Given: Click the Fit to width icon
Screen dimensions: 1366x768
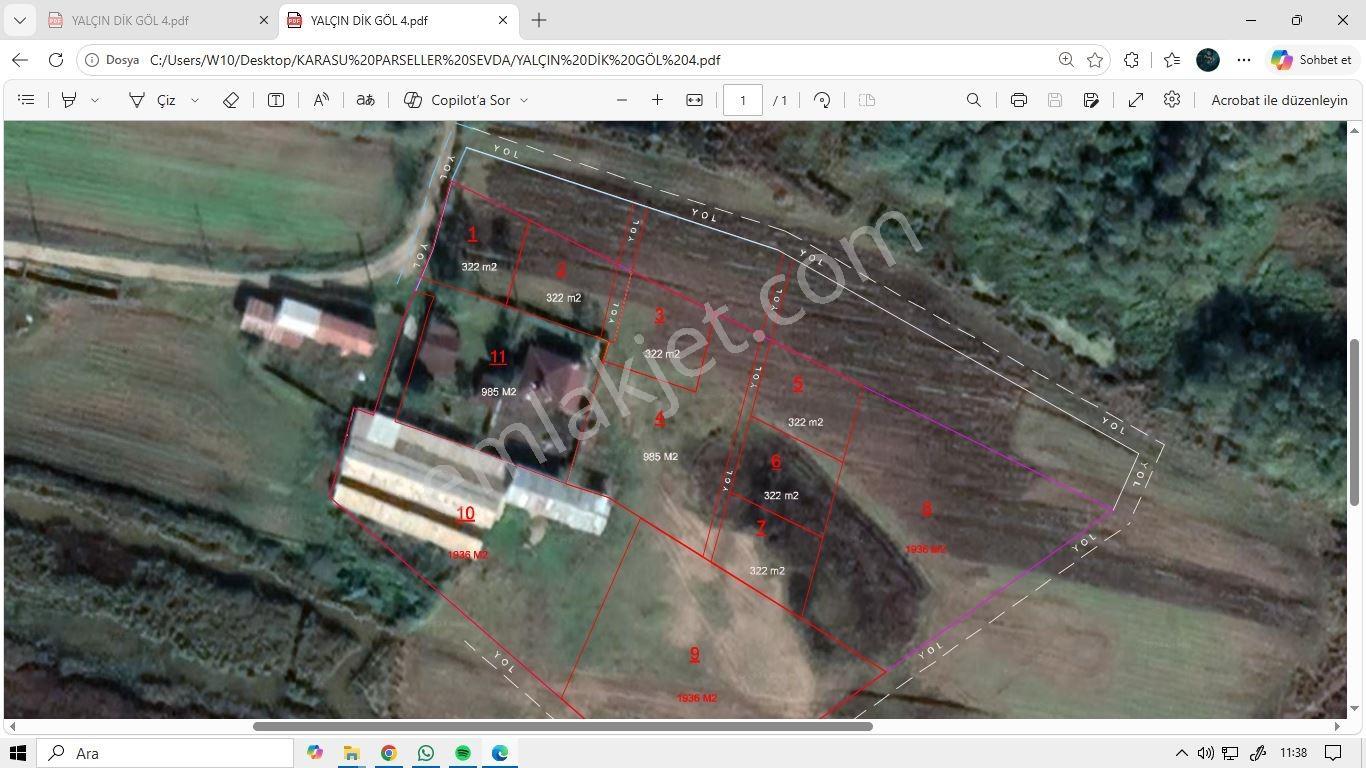Looking at the screenshot, I should 694,100.
